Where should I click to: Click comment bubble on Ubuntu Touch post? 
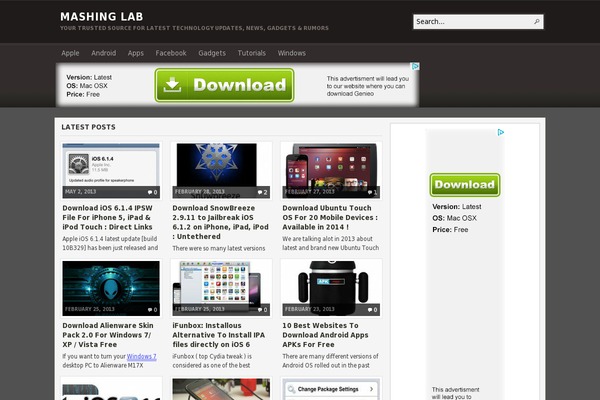point(372,192)
